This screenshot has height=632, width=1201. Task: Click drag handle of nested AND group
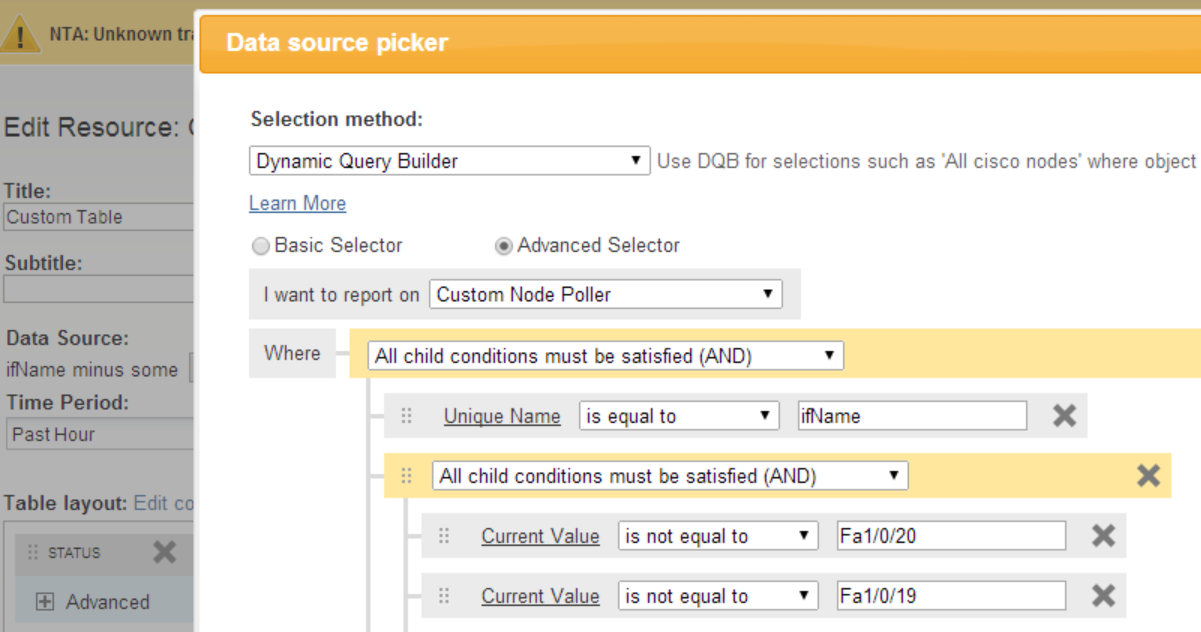tap(406, 476)
